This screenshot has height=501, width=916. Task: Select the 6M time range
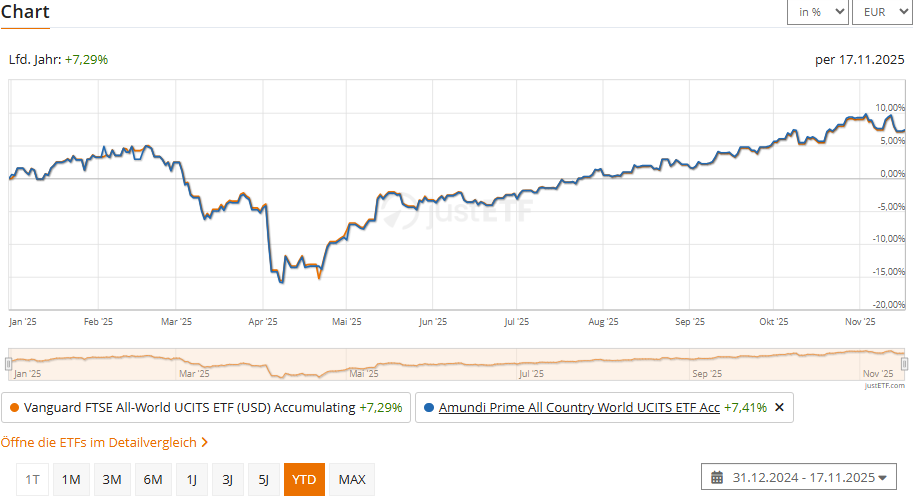[153, 479]
